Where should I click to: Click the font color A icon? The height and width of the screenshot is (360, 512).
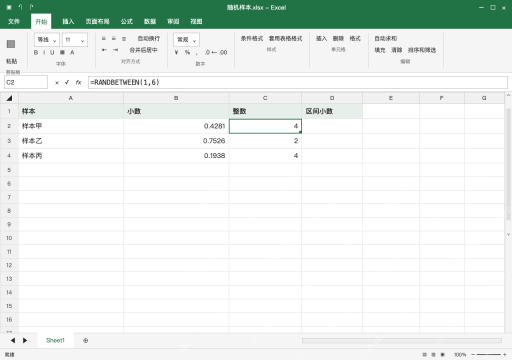coord(72,52)
